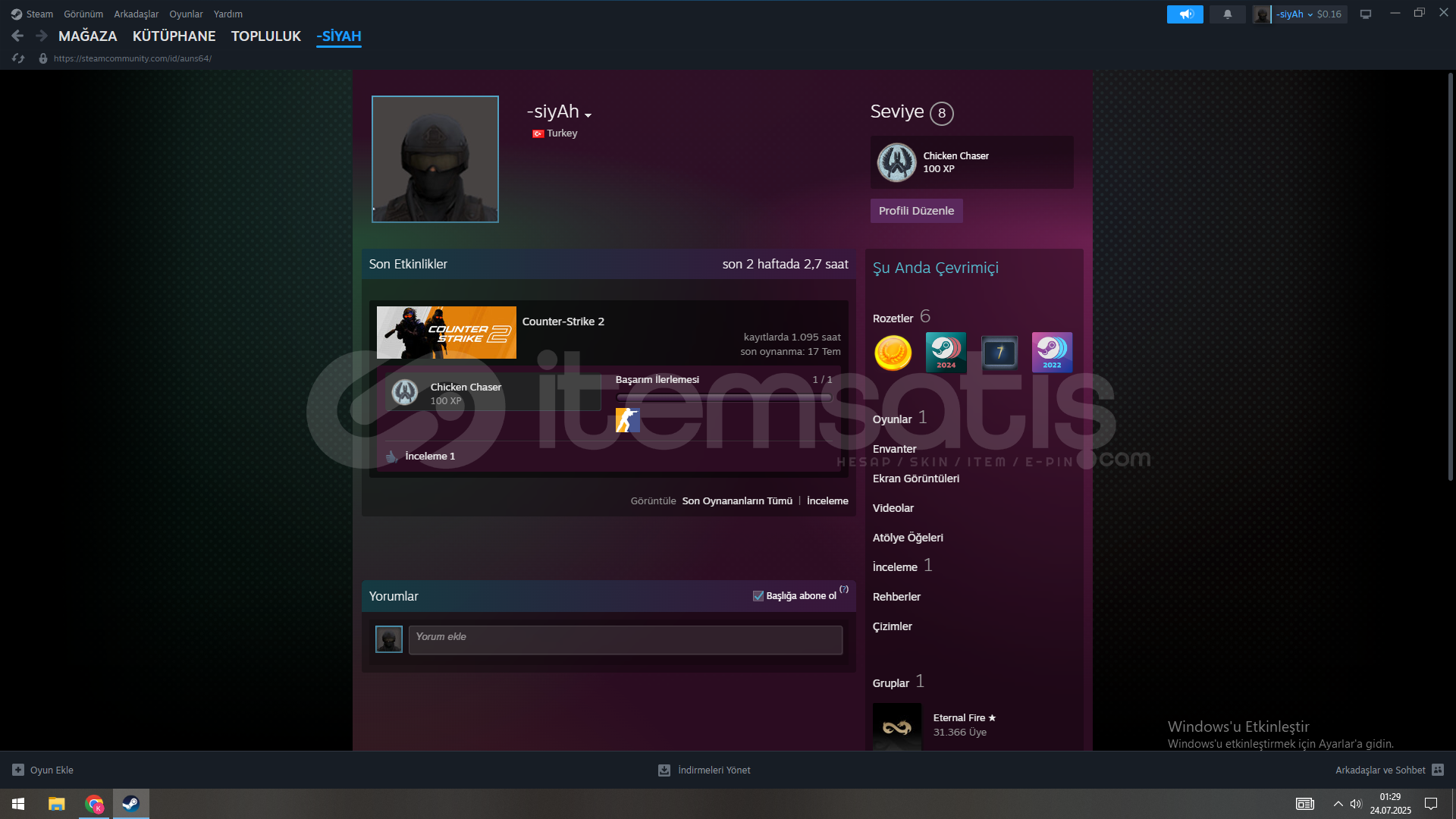The image size is (1456, 819).
Task: Click the Steam logo in the menu bar
Action: [17, 14]
